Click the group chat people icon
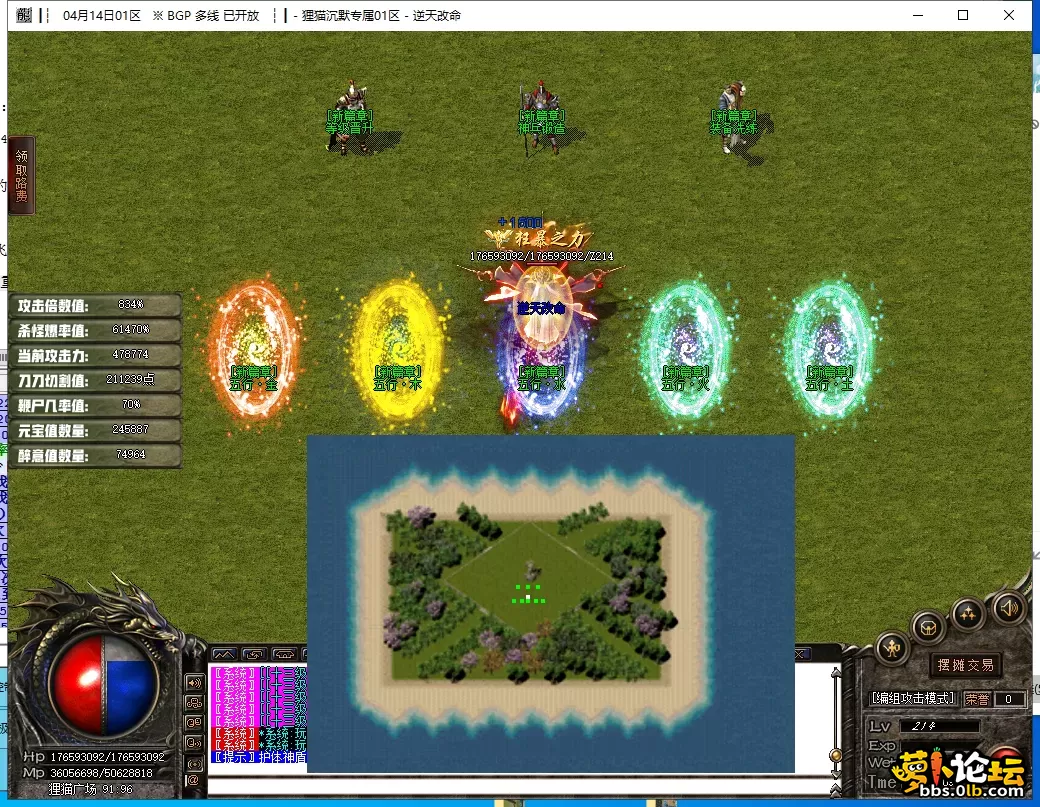The width and height of the screenshot is (1040, 807). [194, 702]
